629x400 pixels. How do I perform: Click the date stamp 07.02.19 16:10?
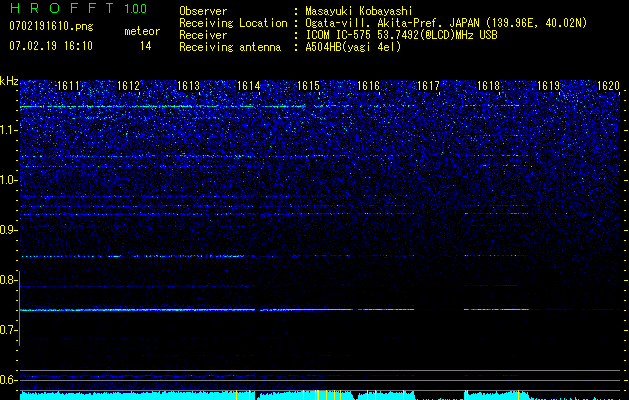click(x=51, y=46)
